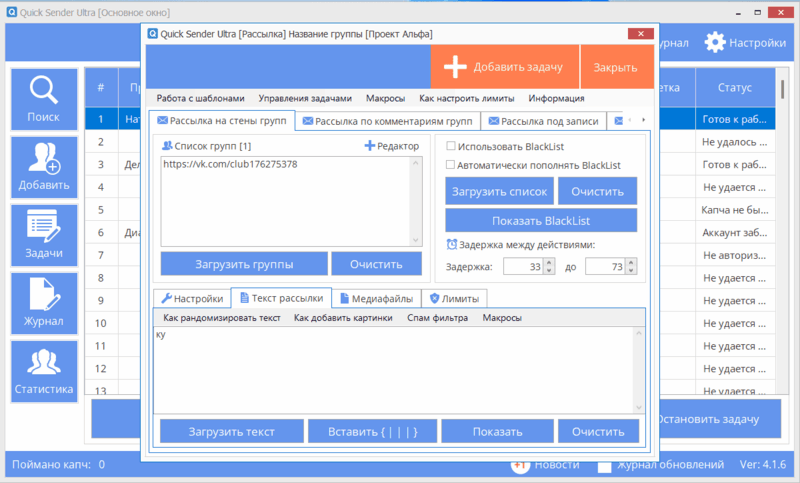The width and height of the screenshot is (800, 483).
Task: Open Управления задачами menu
Action: pyautogui.click(x=305, y=98)
